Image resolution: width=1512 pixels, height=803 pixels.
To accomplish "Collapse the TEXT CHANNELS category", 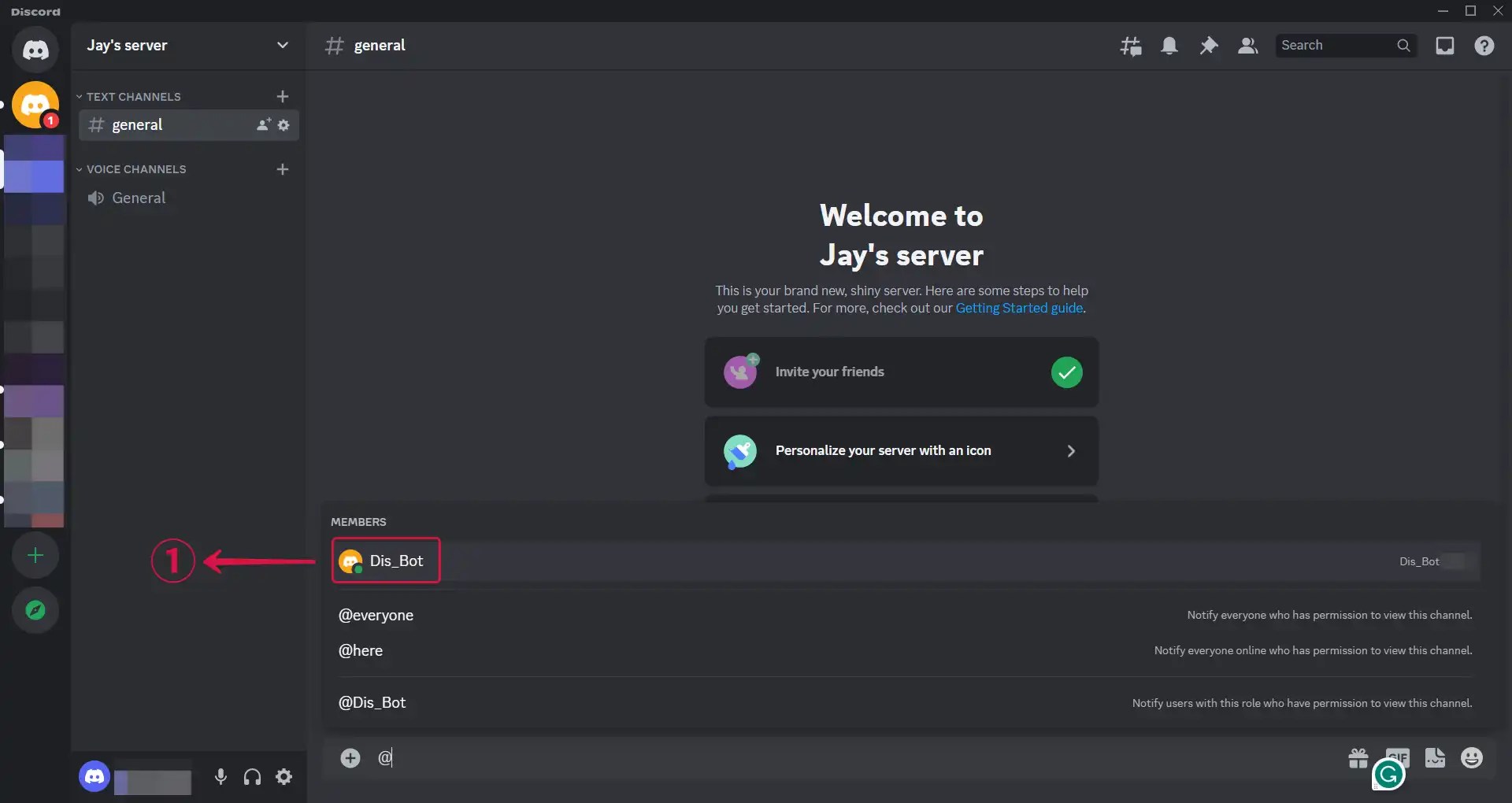I will 128,97.
